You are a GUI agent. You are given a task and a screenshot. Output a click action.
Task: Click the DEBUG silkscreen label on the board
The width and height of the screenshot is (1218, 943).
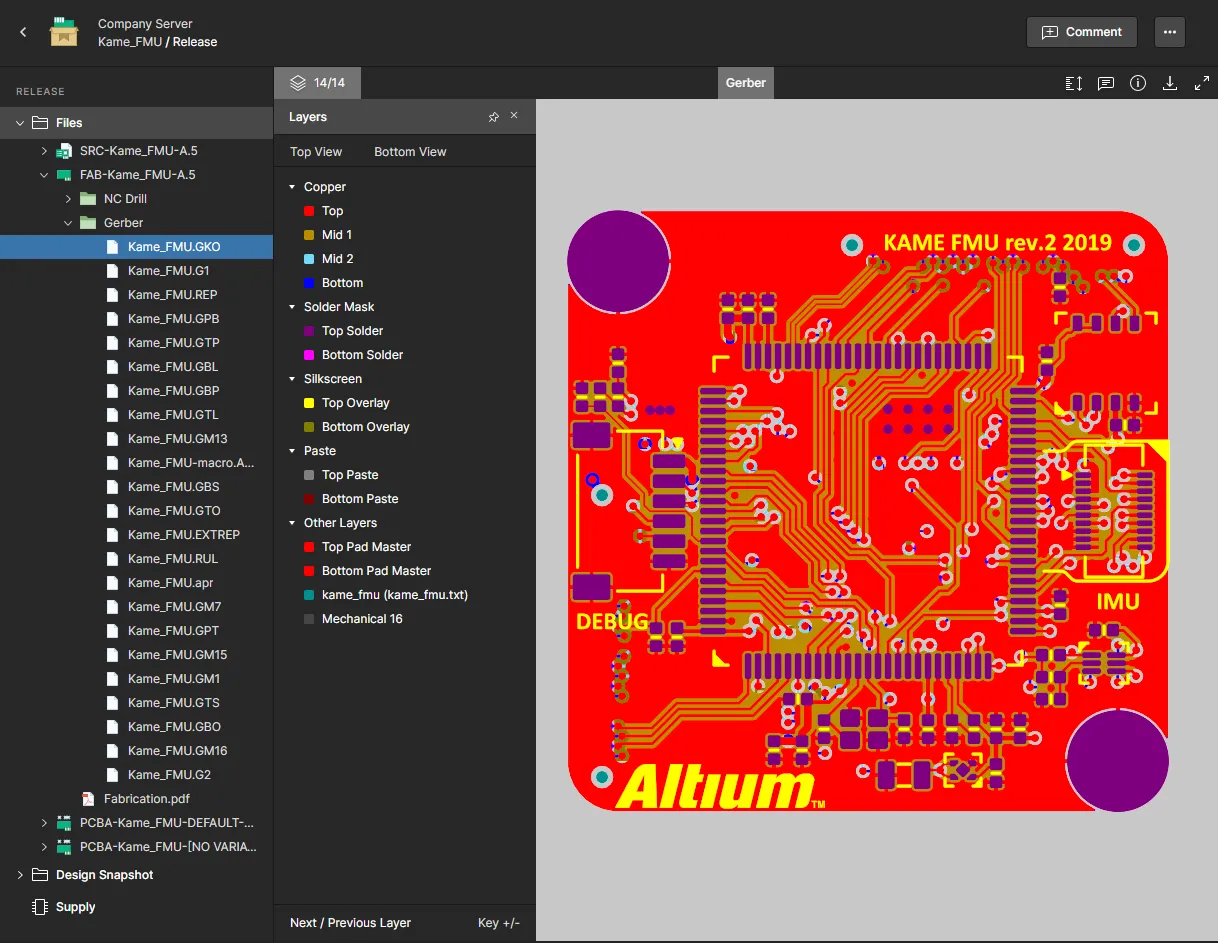(x=612, y=622)
